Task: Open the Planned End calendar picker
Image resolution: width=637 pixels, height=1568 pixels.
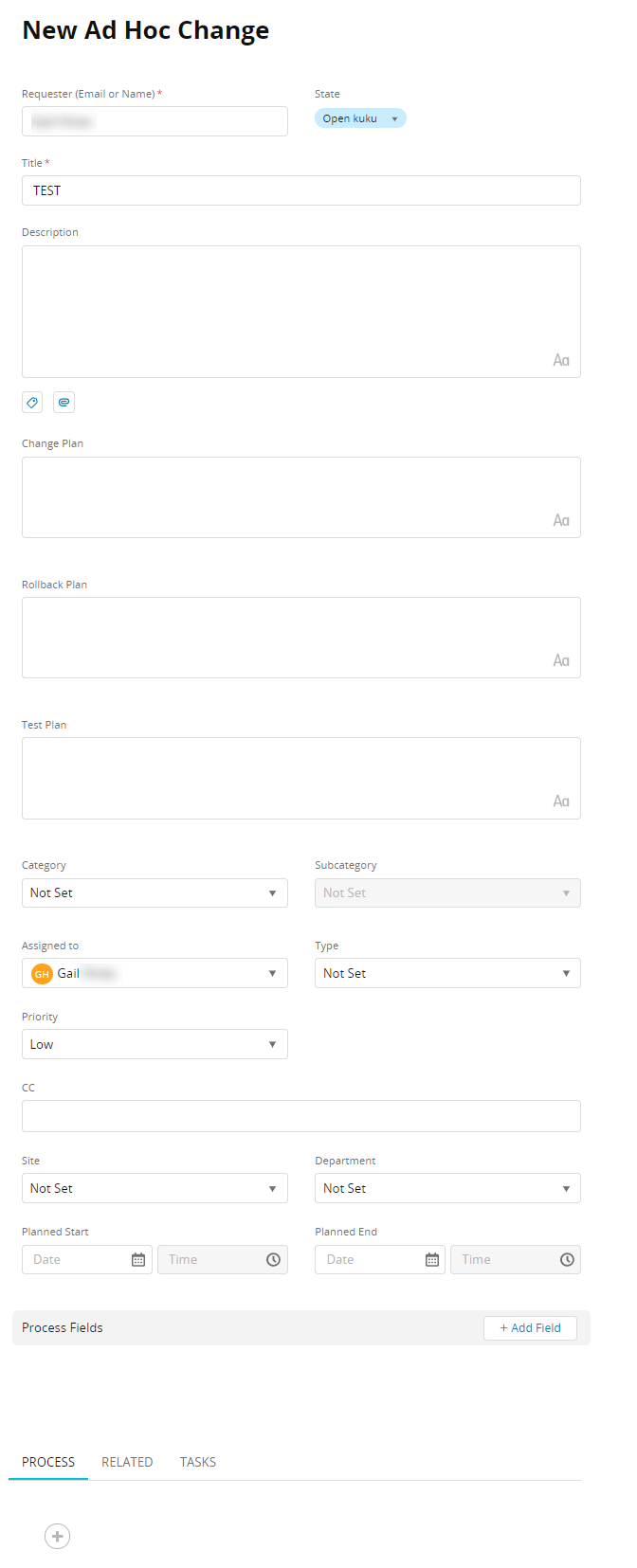Action: 432,1259
